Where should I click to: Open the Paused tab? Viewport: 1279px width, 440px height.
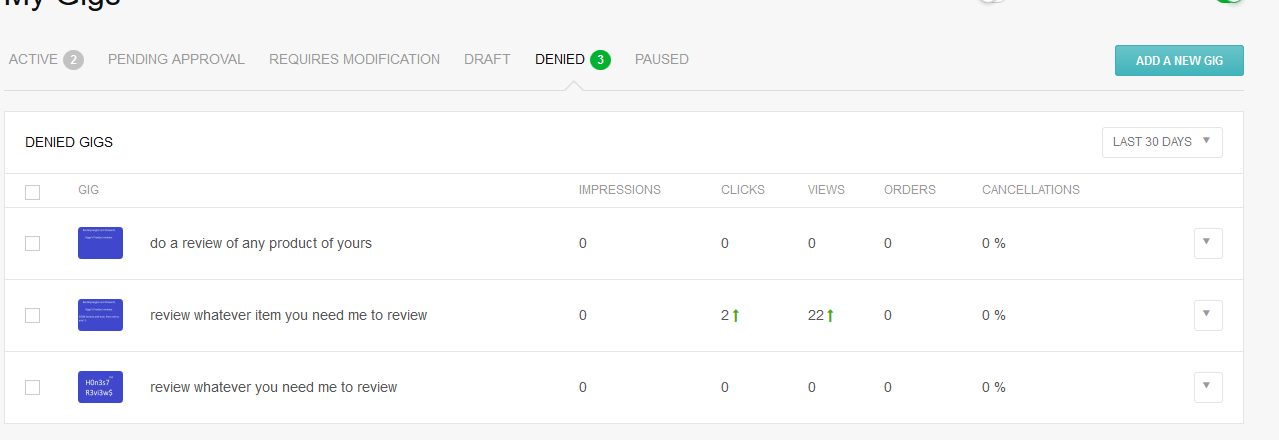coord(662,60)
